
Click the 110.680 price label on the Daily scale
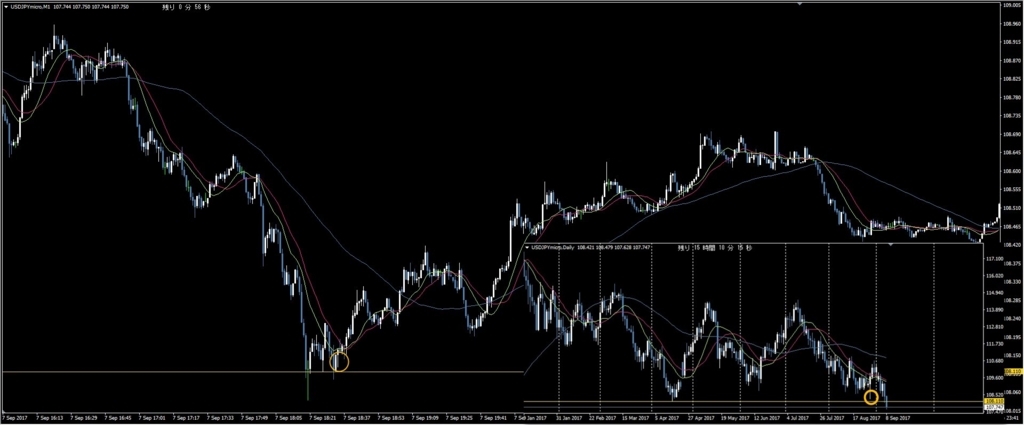coord(994,360)
